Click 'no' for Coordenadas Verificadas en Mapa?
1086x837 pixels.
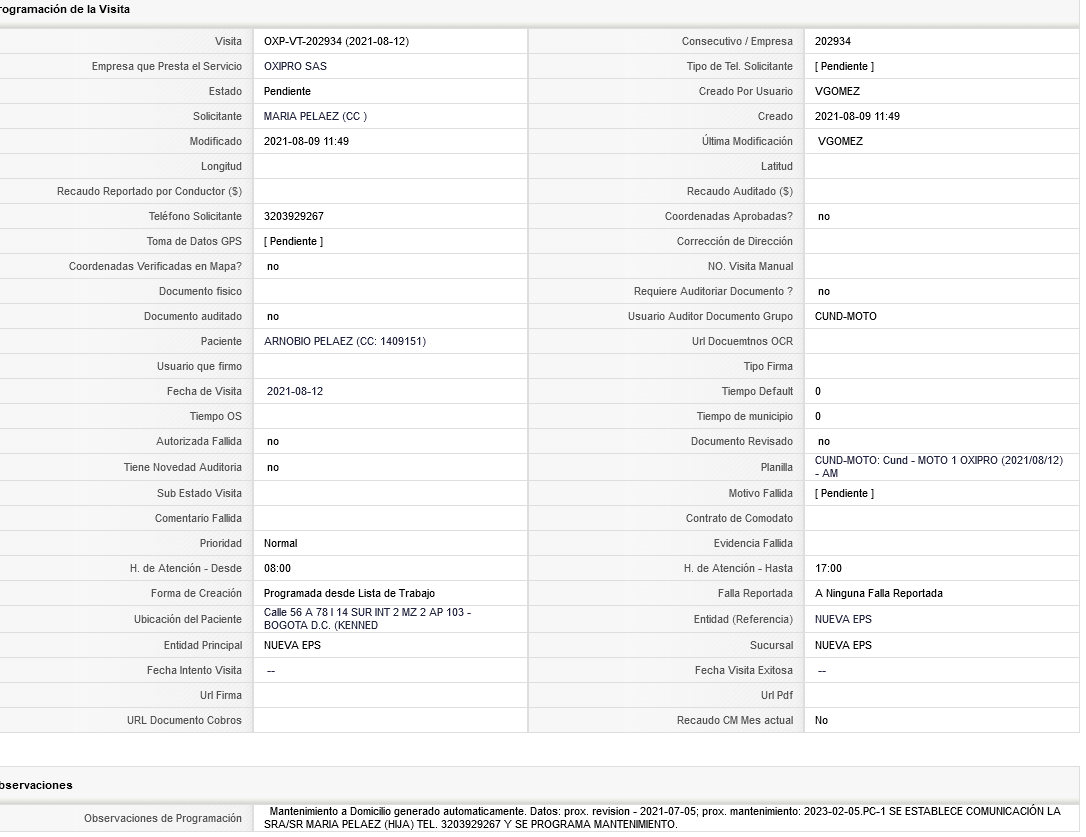click(273, 267)
